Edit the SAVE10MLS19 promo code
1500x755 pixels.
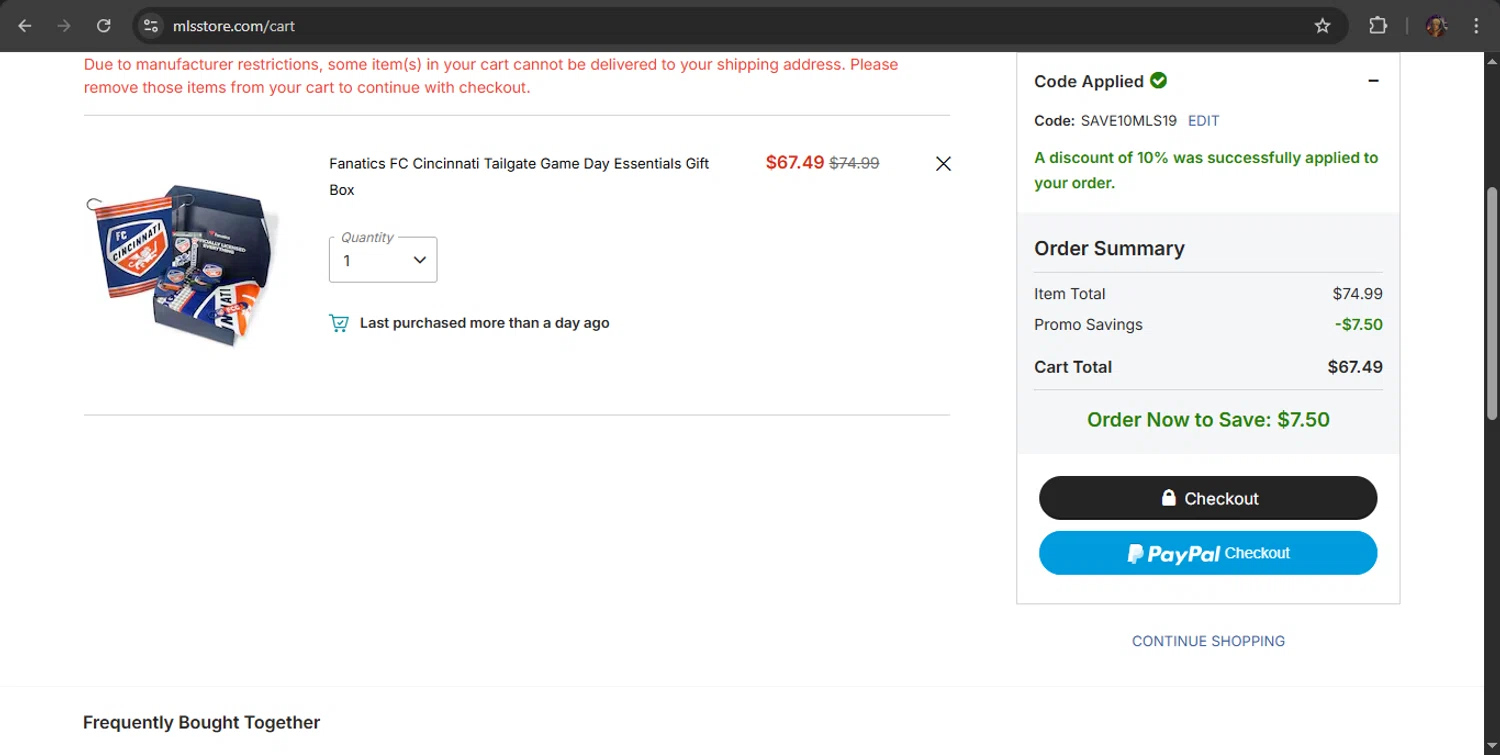point(1203,121)
